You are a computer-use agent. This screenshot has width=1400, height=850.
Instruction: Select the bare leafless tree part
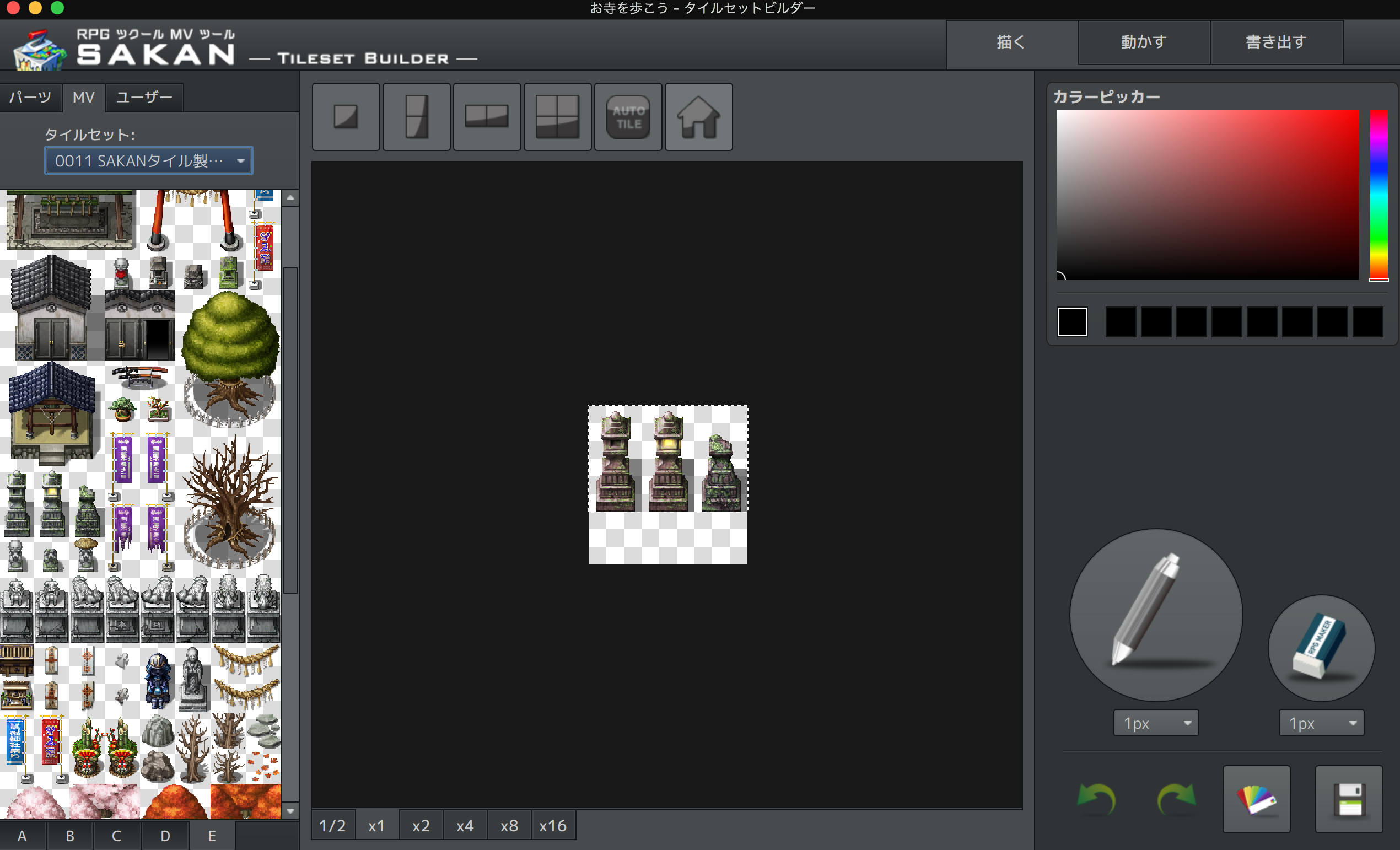229,503
